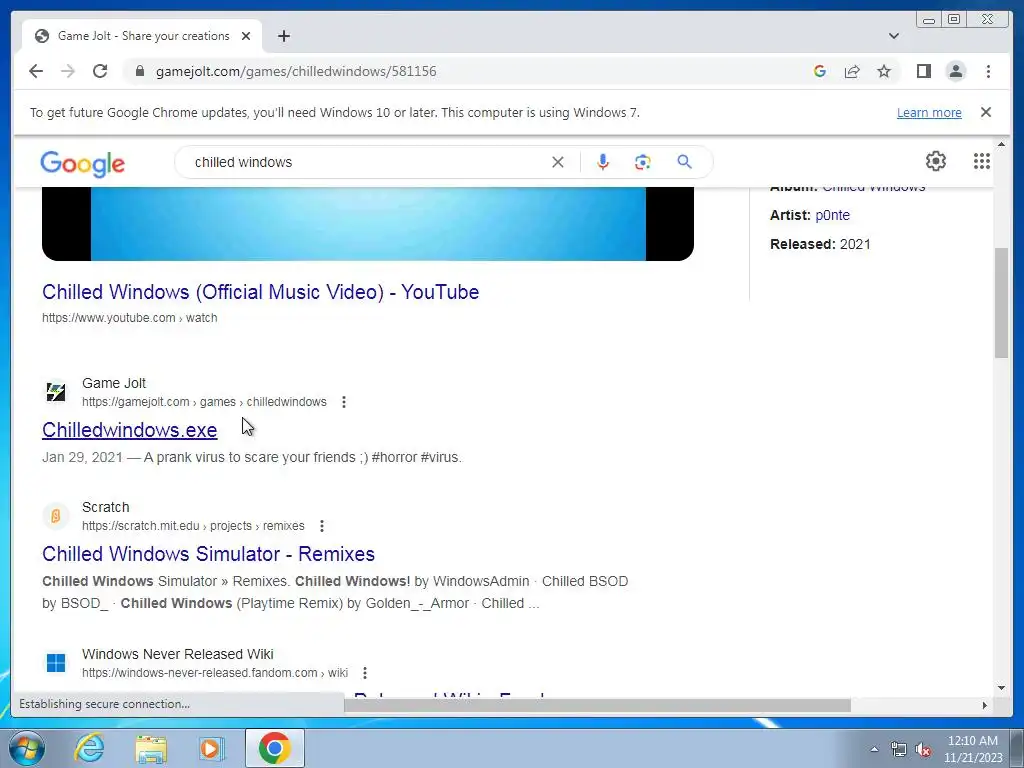
Task: Toggle the Chrome side panel icon
Action: click(x=923, y=71)
